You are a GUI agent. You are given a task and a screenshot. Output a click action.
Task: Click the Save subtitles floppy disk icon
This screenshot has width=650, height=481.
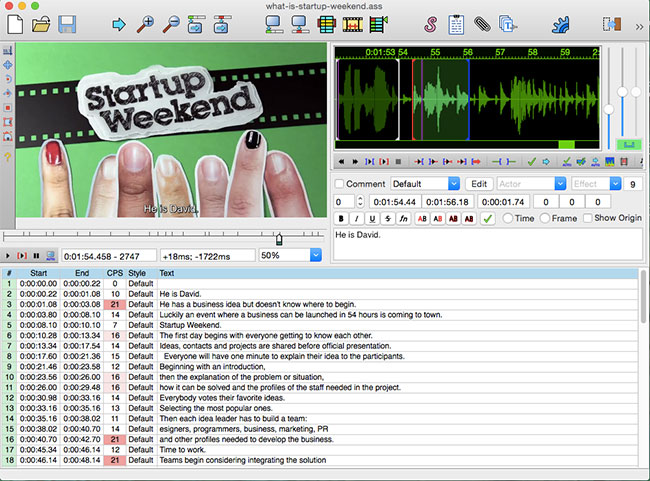pos(68,24)
